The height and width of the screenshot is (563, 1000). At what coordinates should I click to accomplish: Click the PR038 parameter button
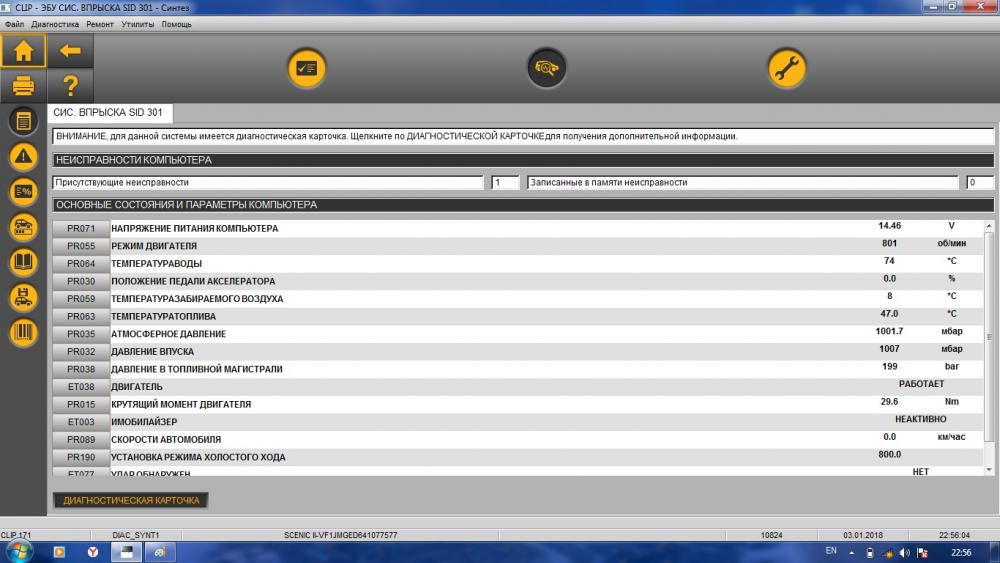click(x=81, y=369)
